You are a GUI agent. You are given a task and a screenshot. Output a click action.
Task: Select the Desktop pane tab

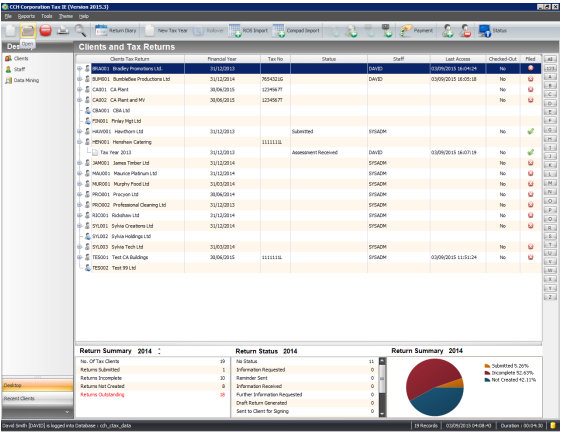click(x=38, y=385)
